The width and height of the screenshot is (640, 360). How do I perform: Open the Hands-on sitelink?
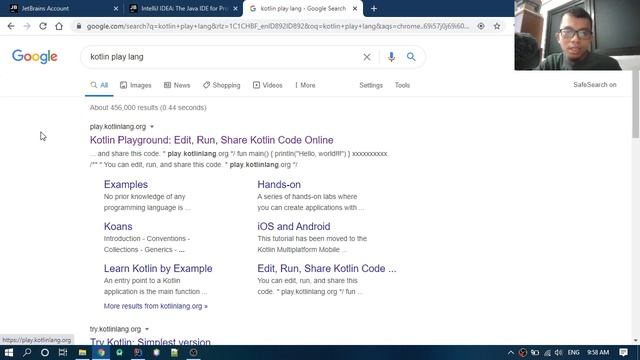[279, 184]
